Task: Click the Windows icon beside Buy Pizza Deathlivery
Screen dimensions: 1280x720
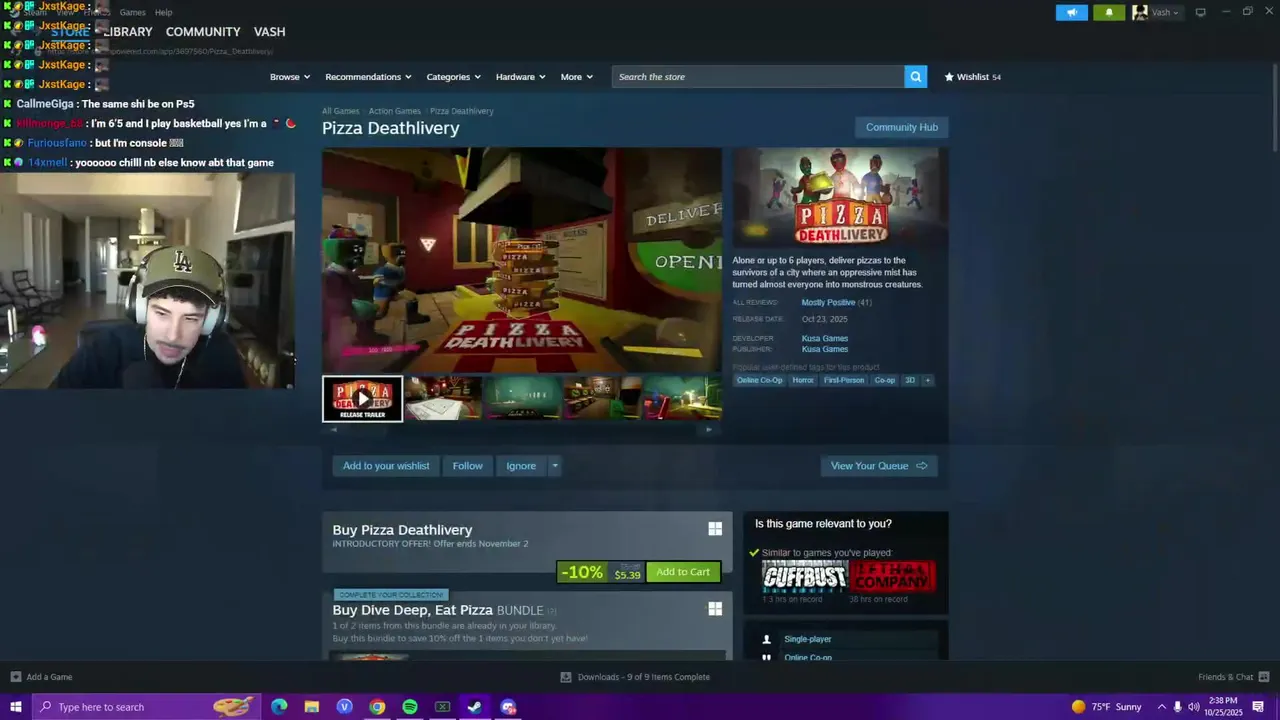Action: click(715, 529)
